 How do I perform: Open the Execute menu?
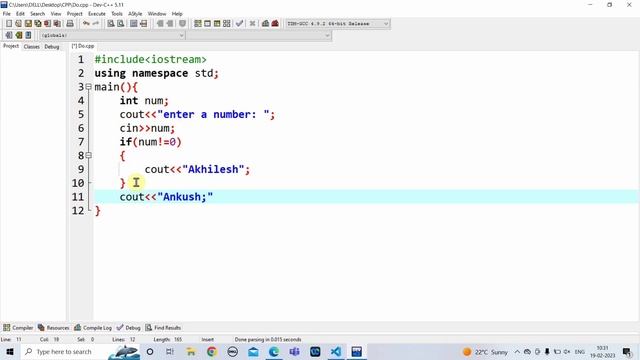[x=97, y=13]
